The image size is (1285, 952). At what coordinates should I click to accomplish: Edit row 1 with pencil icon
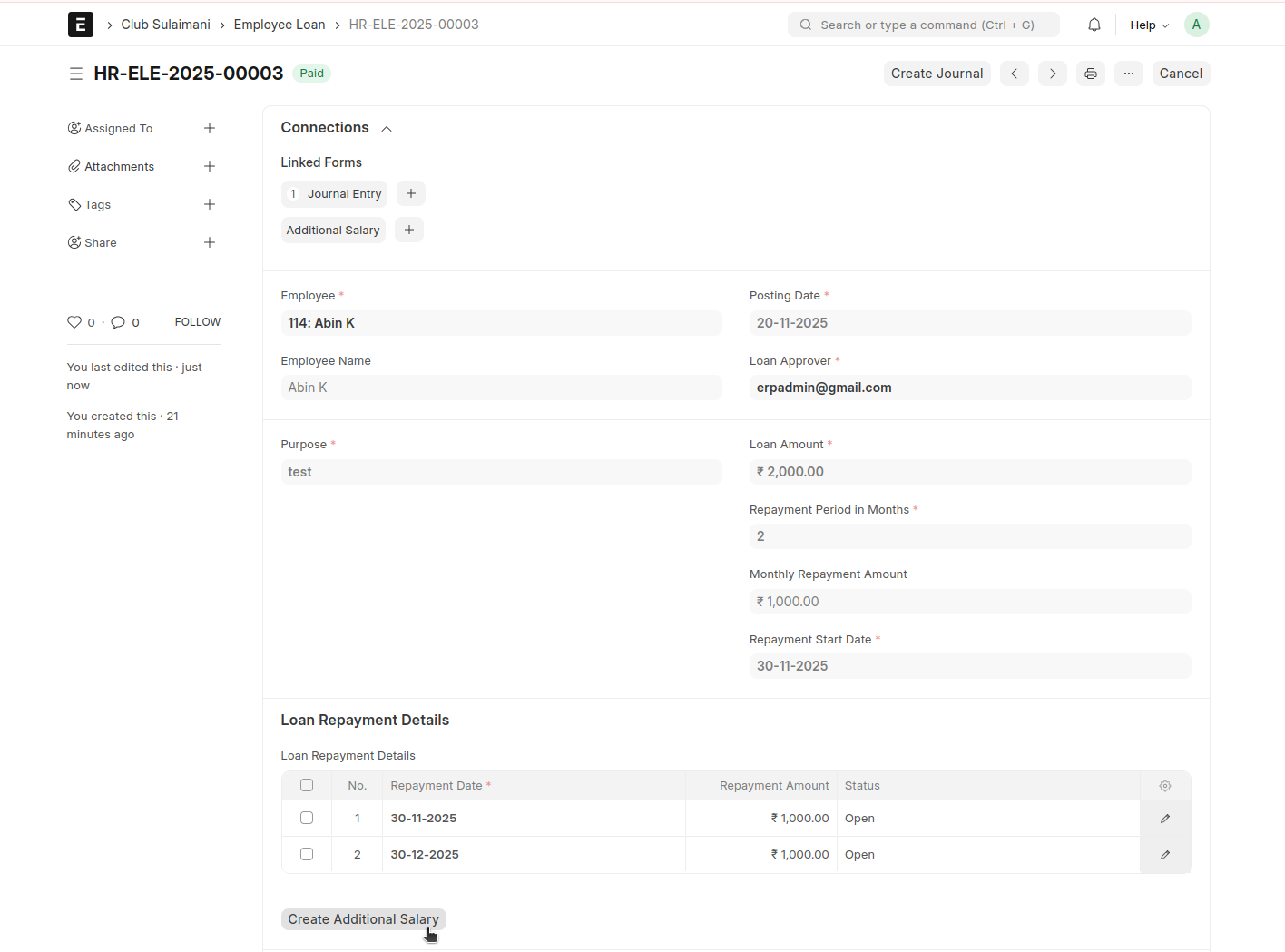1164,819
